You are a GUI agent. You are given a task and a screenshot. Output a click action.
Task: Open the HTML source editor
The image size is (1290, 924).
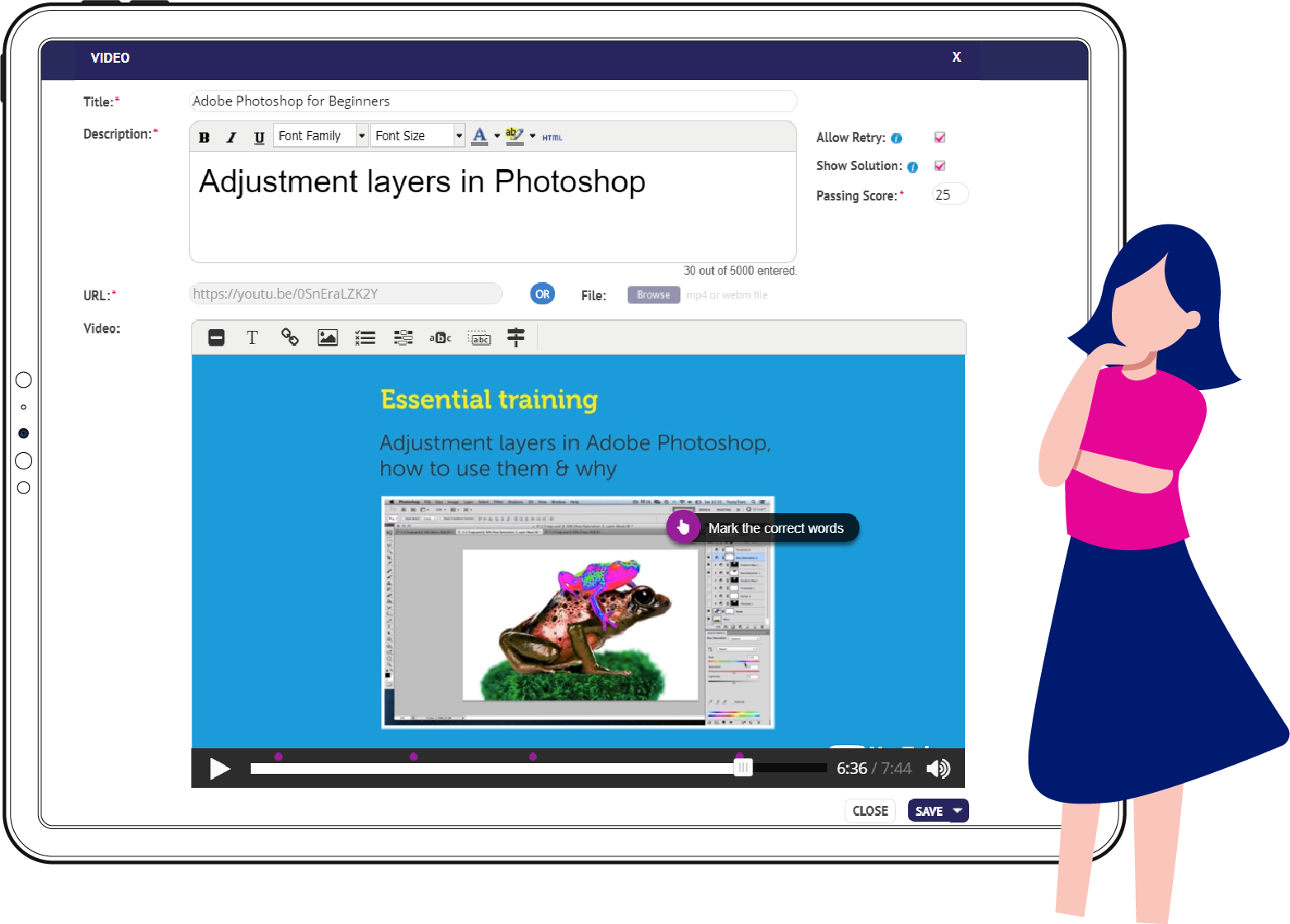coord(553,138)
